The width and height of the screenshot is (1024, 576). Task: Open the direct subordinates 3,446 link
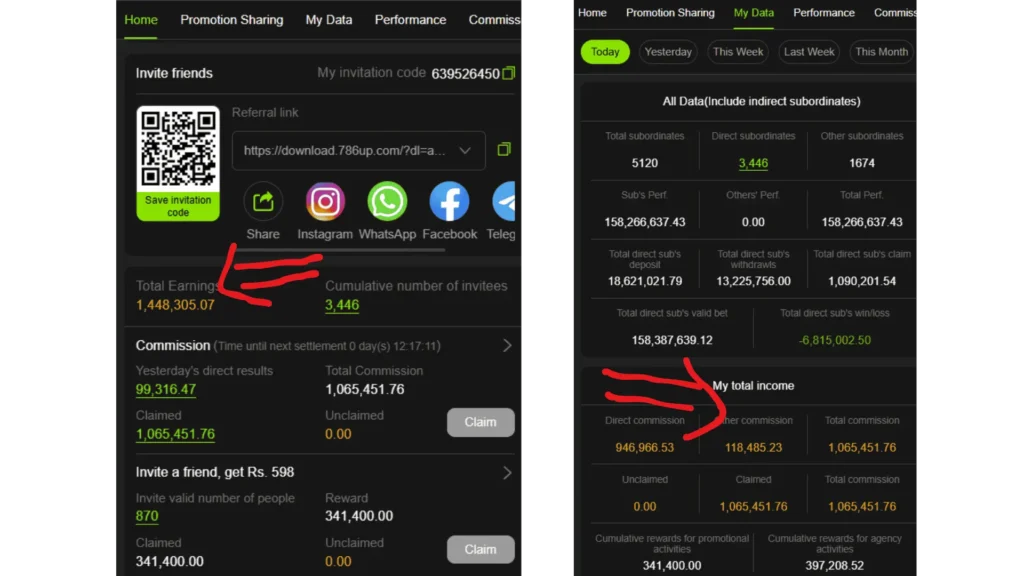tap(753, 163)
